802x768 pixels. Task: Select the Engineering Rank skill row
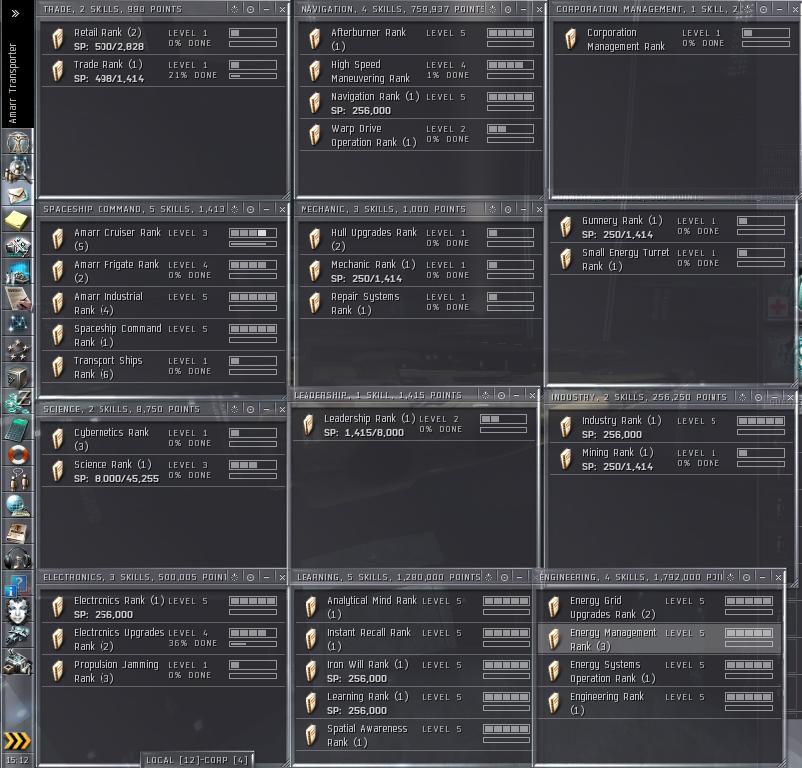coord(660,703)
